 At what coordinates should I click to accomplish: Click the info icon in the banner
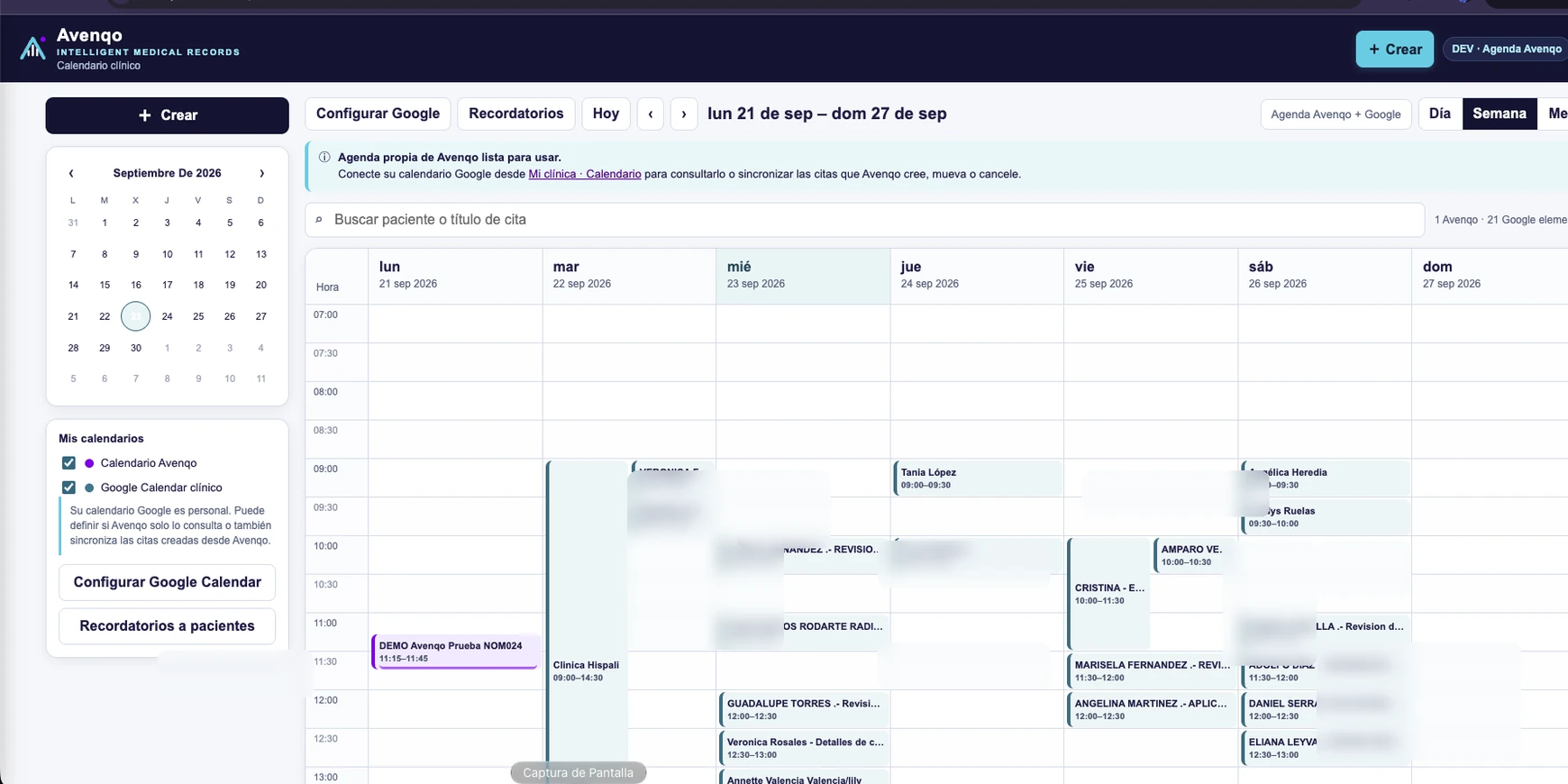[324, 157]
